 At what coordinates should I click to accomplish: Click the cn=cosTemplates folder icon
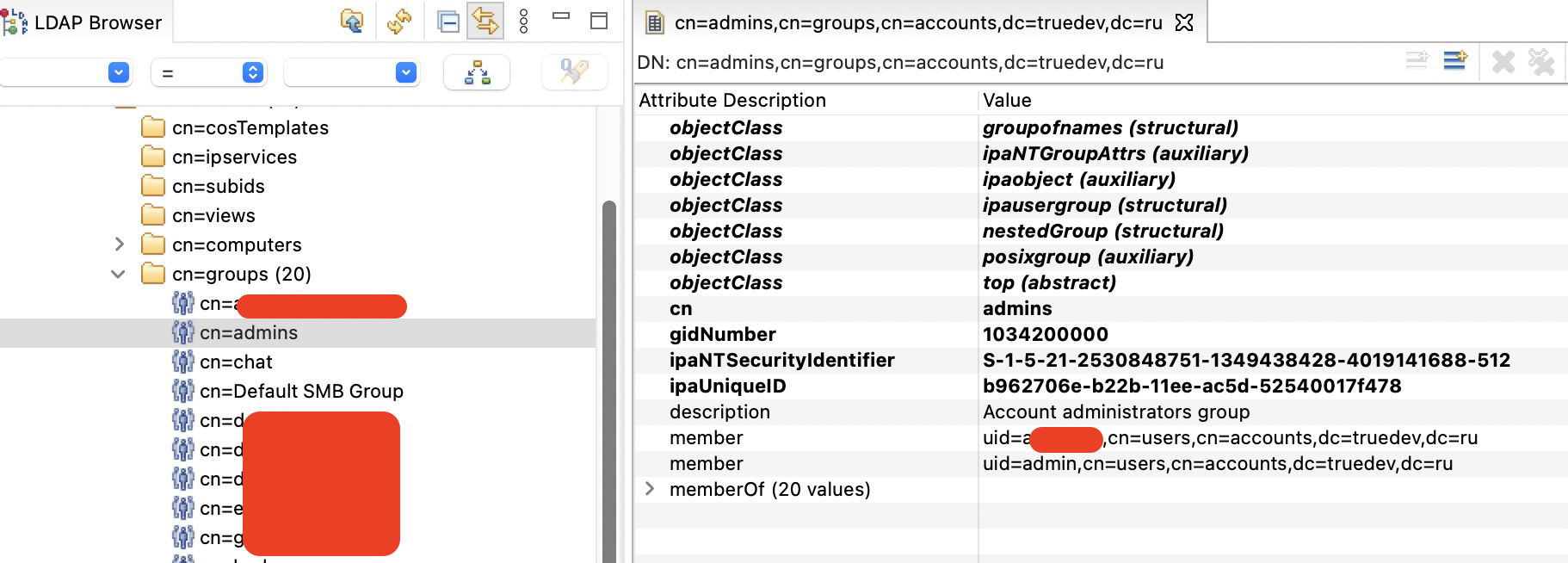(153, 127)
